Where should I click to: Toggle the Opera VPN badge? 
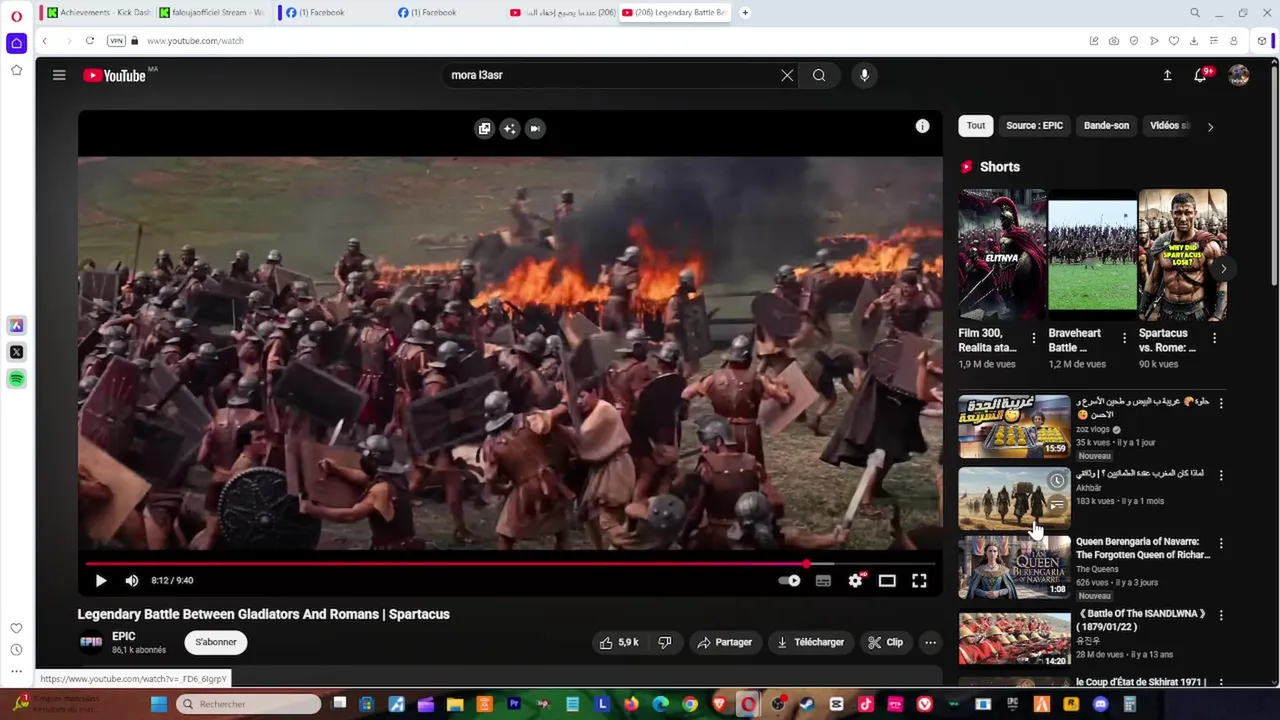pos(116,41)
